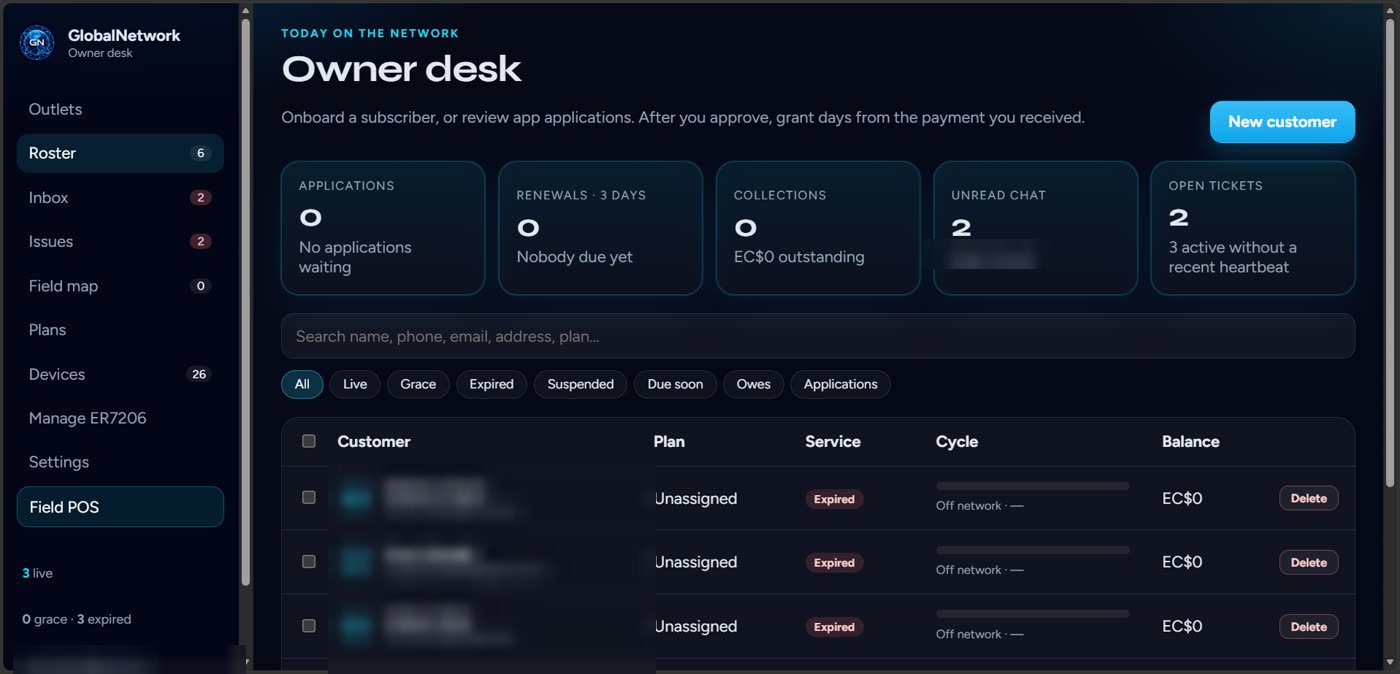Select the Applications filter chip
Screen dimensions: 1400x674
[840, 384]
